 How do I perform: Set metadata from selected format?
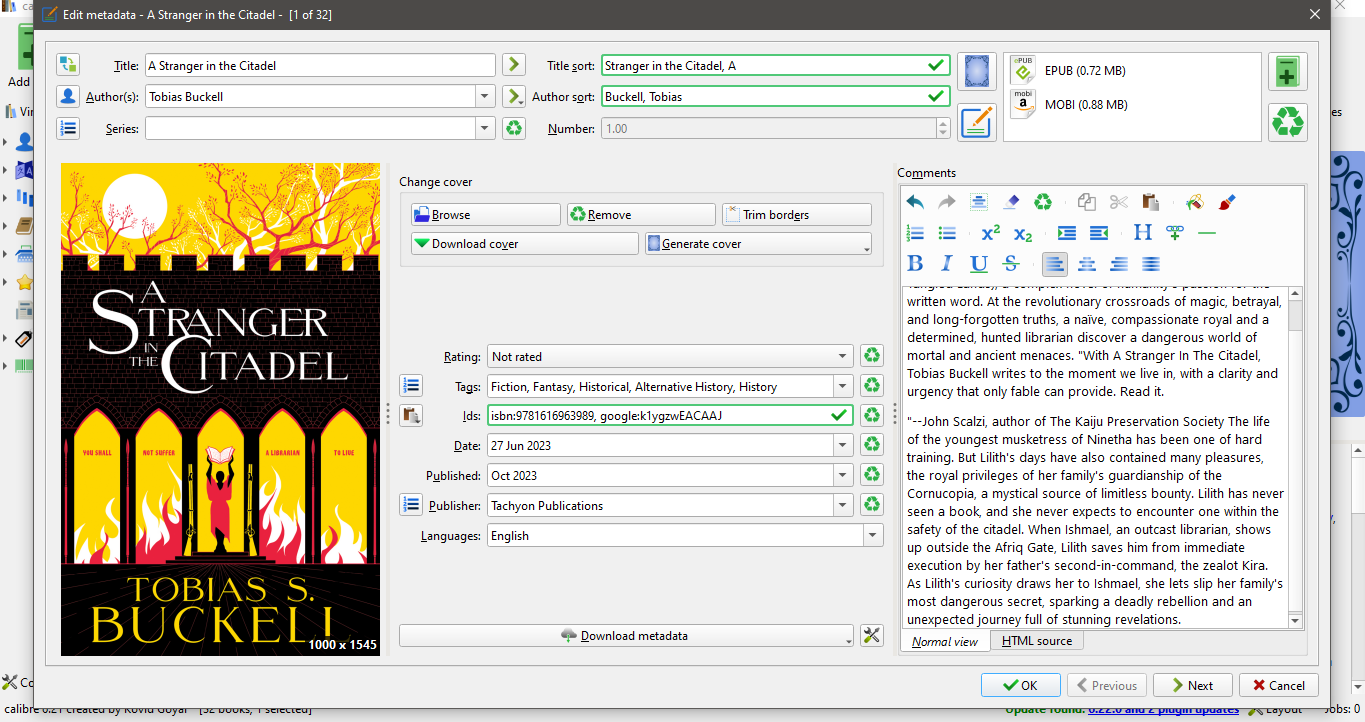[x=977, y=122]
